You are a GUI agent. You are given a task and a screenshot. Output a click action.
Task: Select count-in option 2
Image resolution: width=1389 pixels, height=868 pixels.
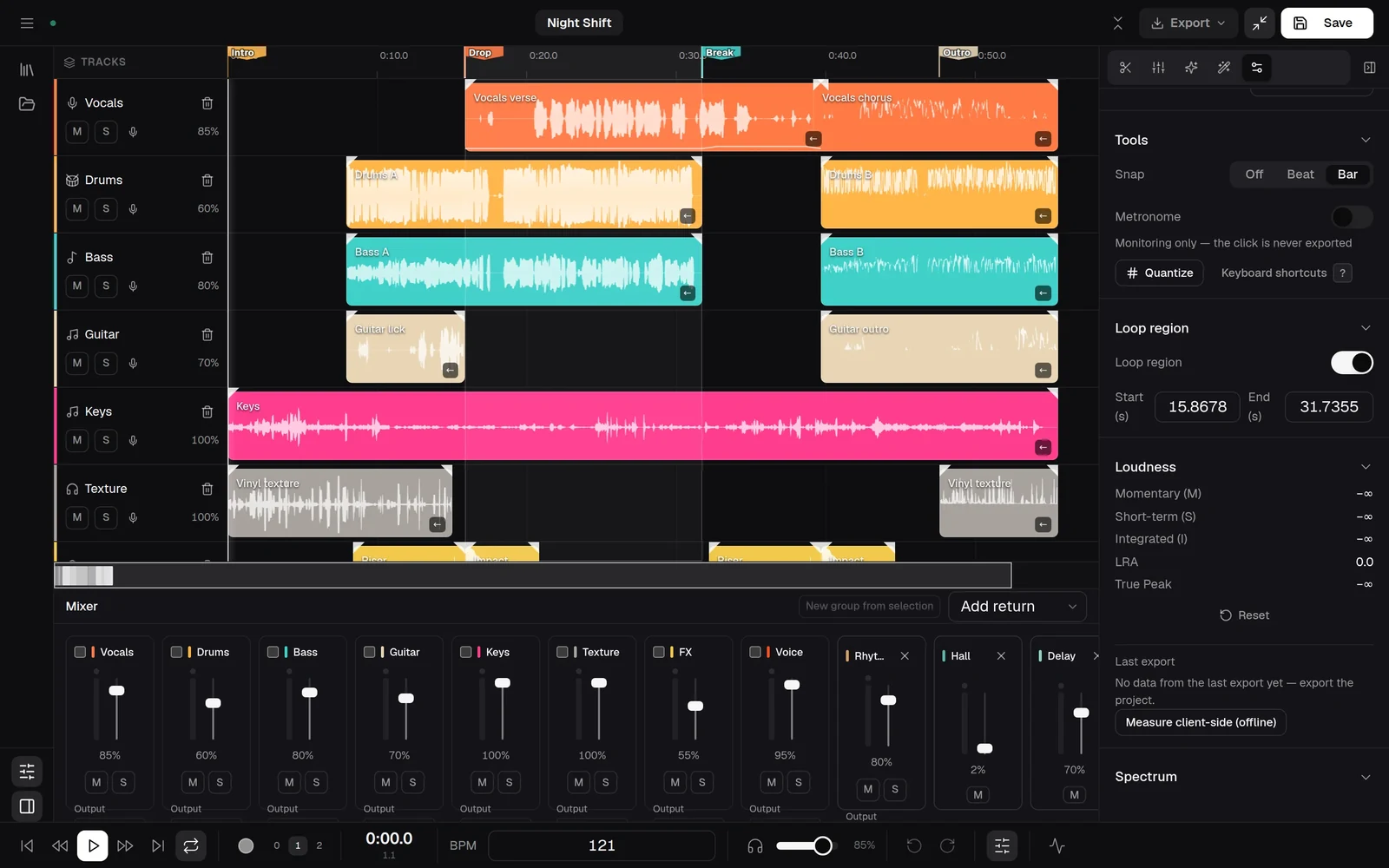(319, 845)
